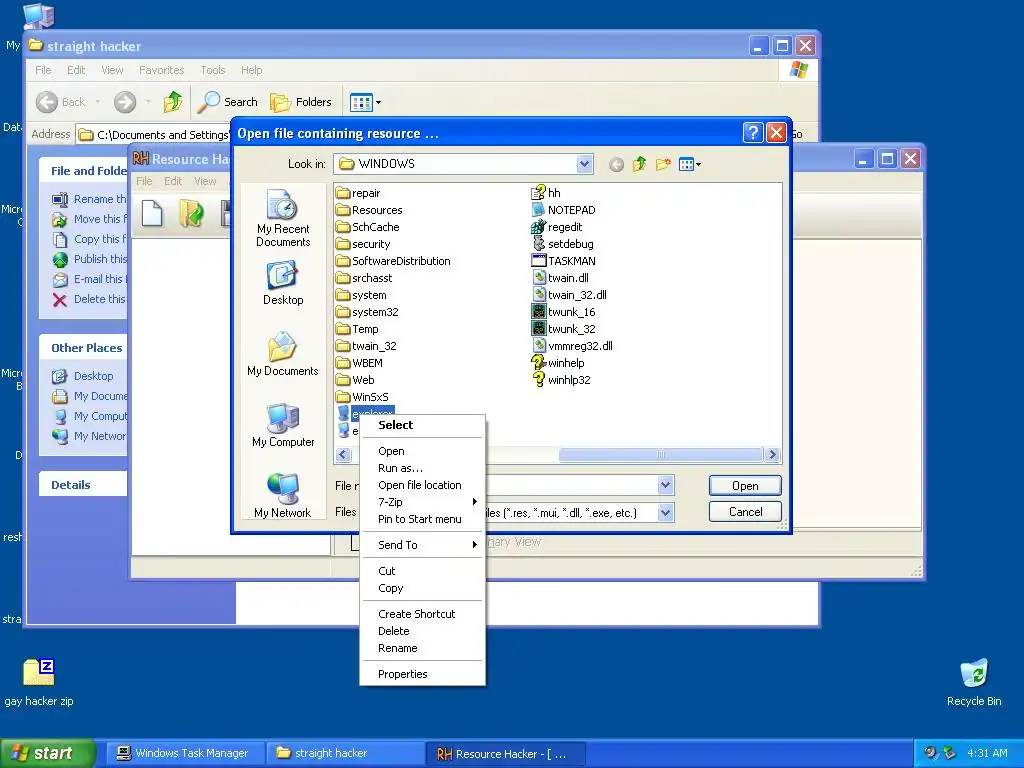Open View Menu button in Open dialog

click(690, 164)
